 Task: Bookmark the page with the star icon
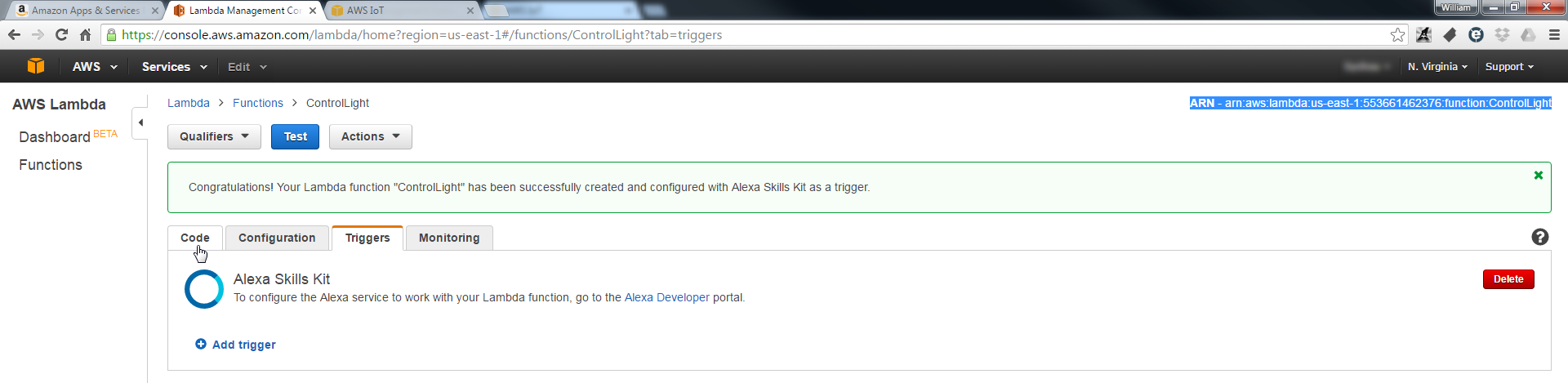pyautogui.click(x=1397, y=34)
